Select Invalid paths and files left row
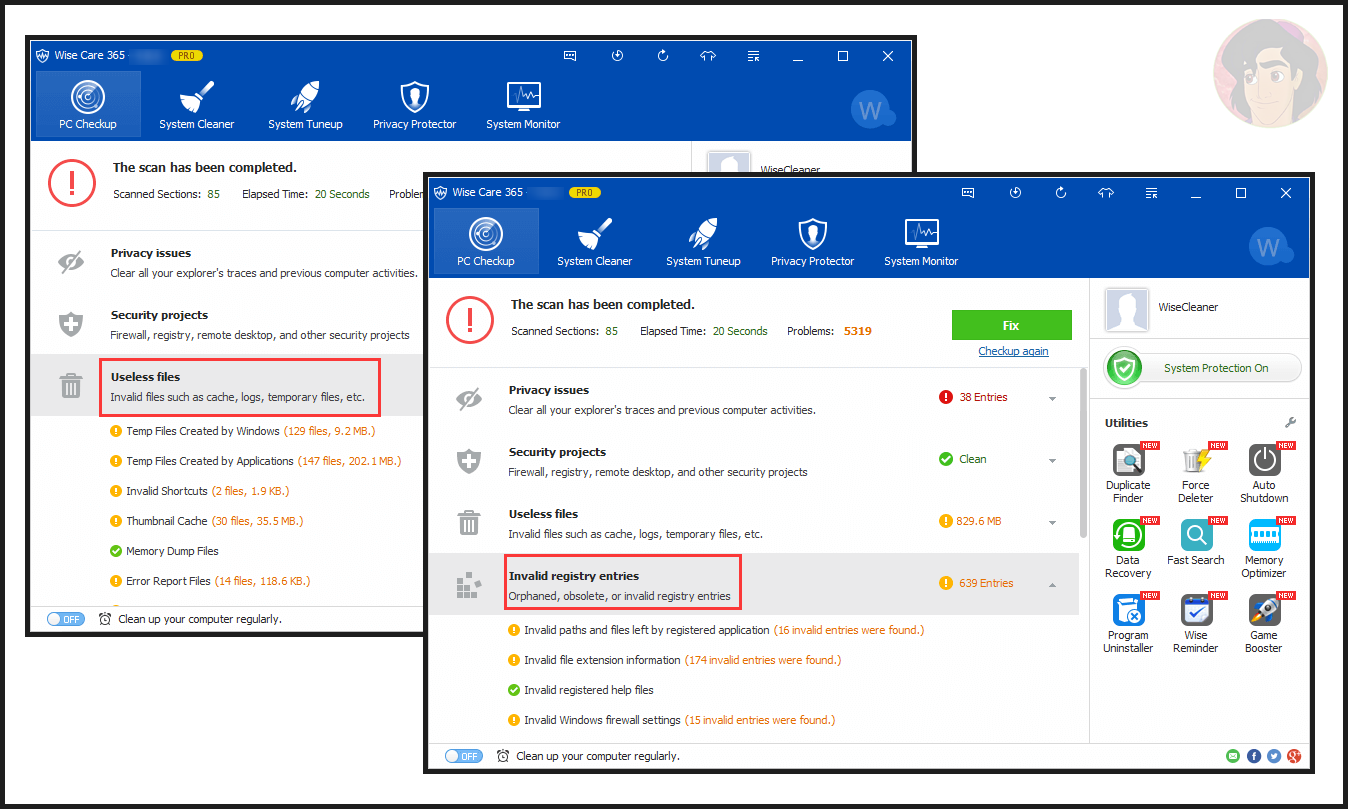Viewport: 1348px width, 809px height. [716, 630]
